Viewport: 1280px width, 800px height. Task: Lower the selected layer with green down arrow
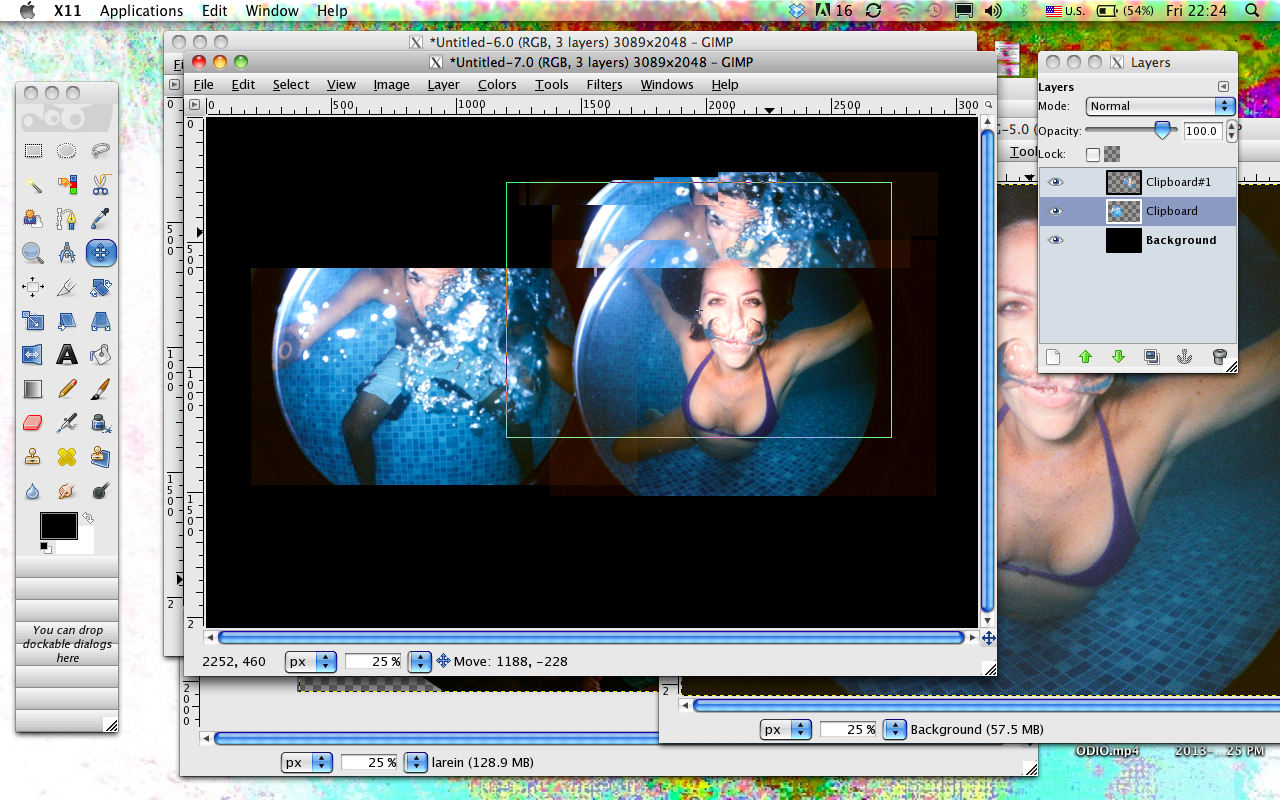1118,356
